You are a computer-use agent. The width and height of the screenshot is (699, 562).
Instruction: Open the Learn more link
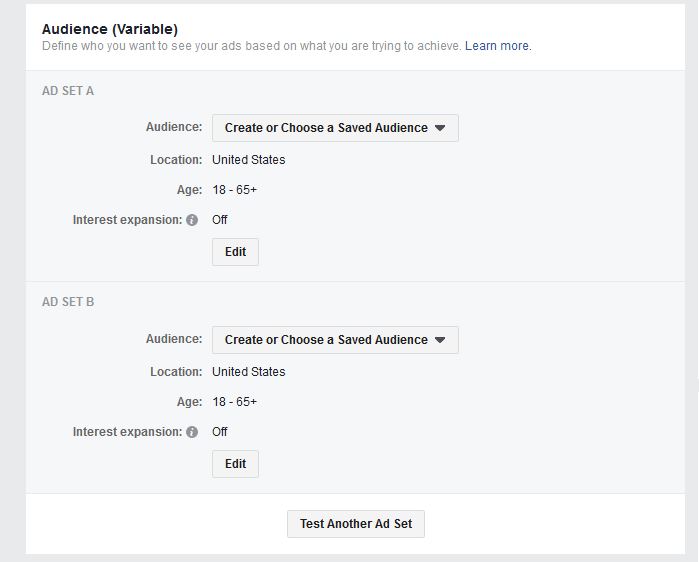[498, 46]
